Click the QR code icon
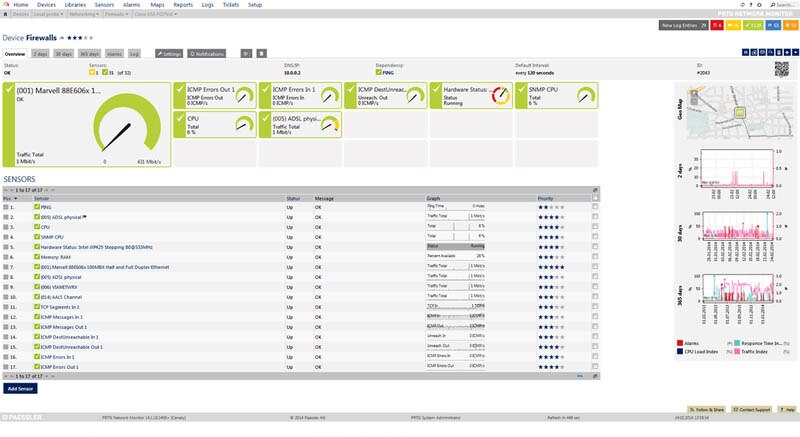The width and height of the screenshot is (800, 437). pyautogui.click(x=782, y=69)
